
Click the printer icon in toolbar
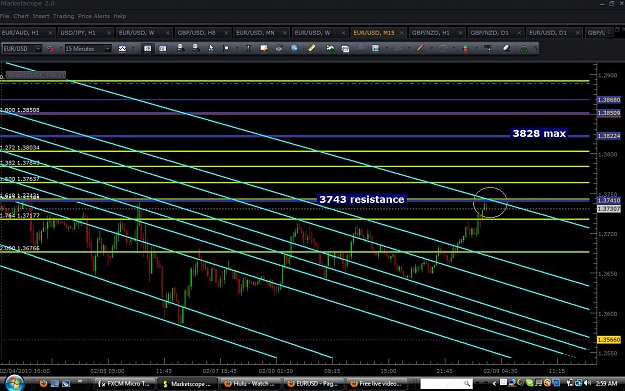point(279,48)
